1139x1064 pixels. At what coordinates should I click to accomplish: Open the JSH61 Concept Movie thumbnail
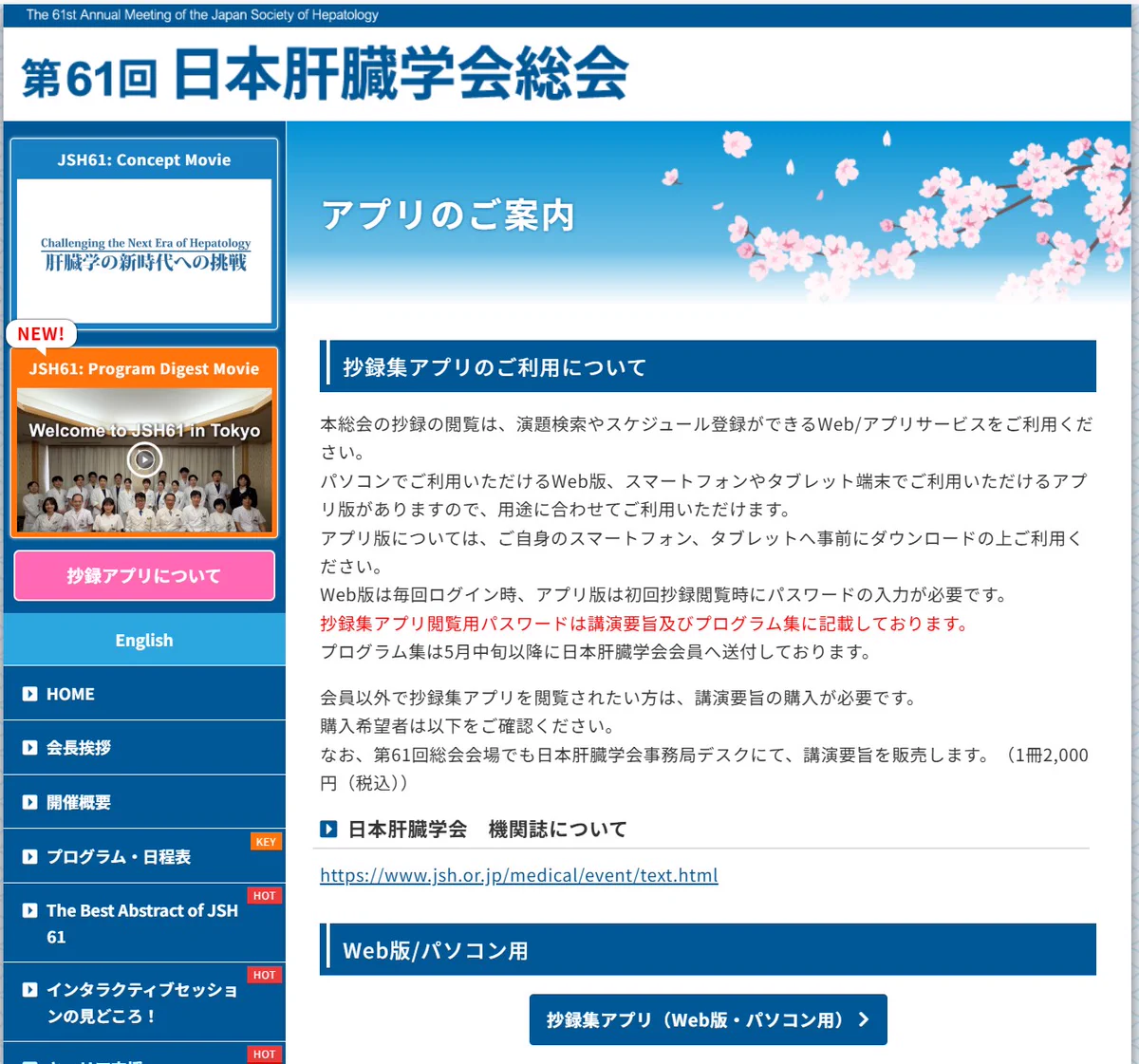pyautogui.click(x=144, y=252)
